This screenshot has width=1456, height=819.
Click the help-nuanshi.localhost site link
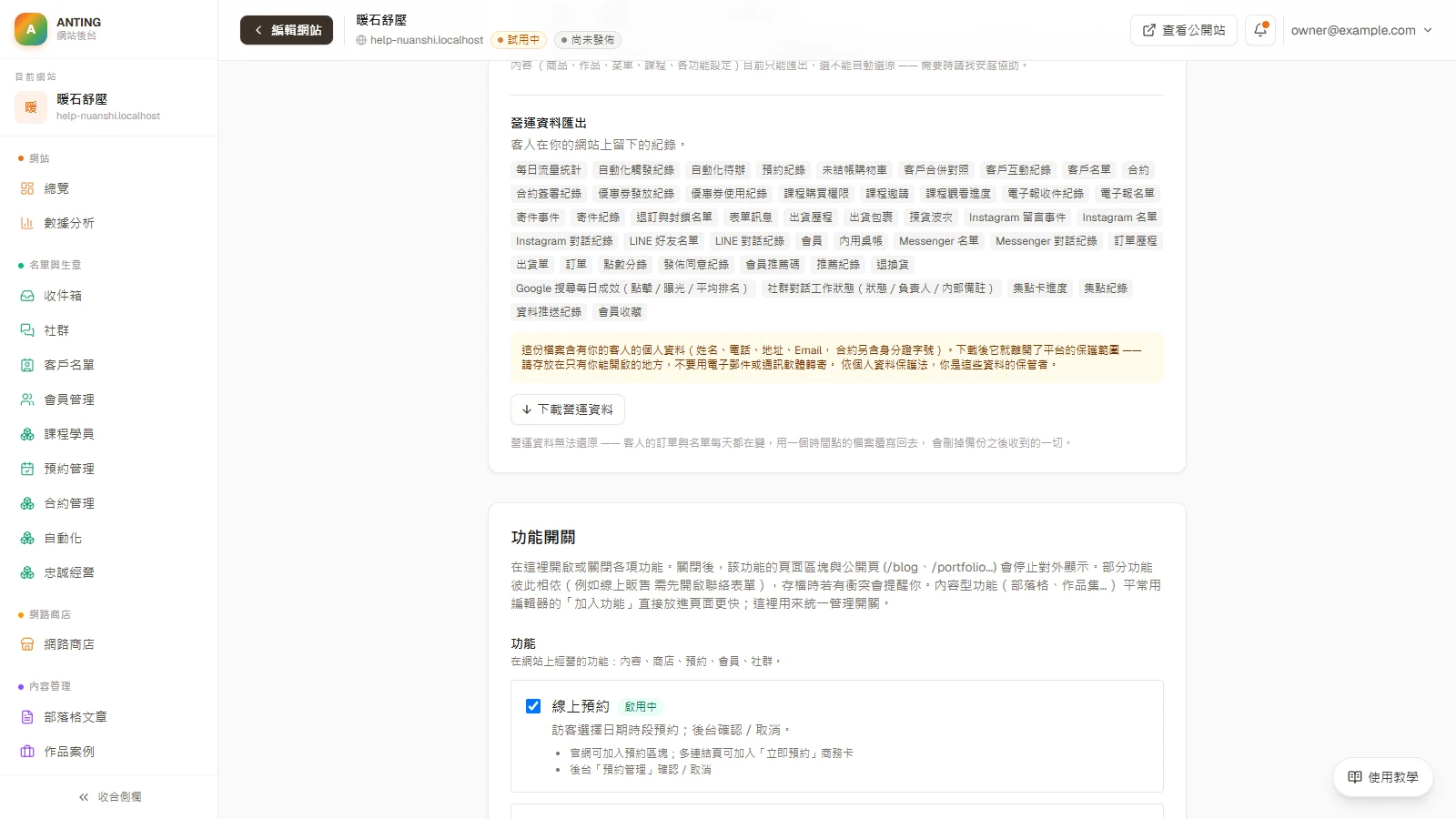tap(420, 40)
